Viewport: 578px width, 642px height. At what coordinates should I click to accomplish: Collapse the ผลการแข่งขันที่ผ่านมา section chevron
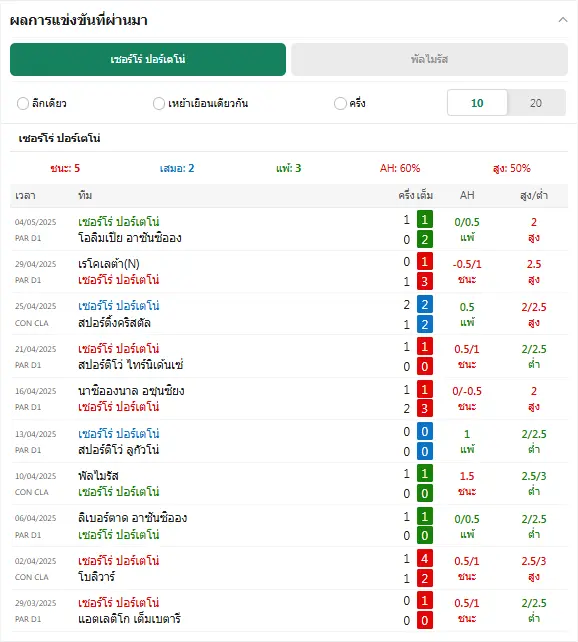[x=563, y=20]
